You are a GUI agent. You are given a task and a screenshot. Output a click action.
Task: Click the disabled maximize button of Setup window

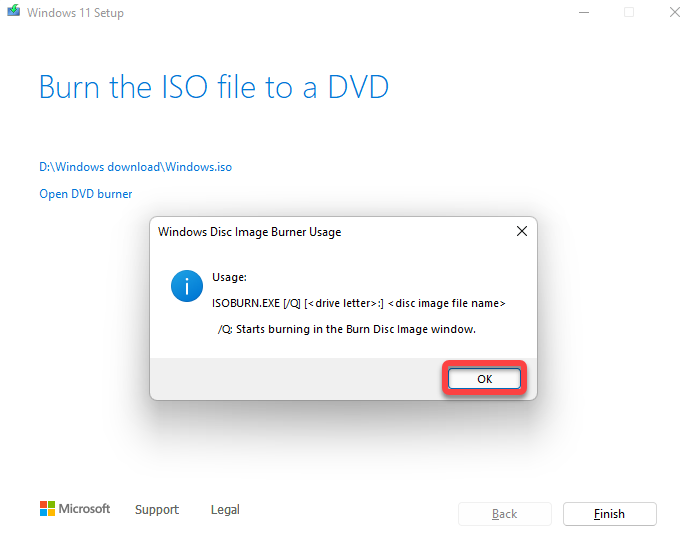(629, 13)
